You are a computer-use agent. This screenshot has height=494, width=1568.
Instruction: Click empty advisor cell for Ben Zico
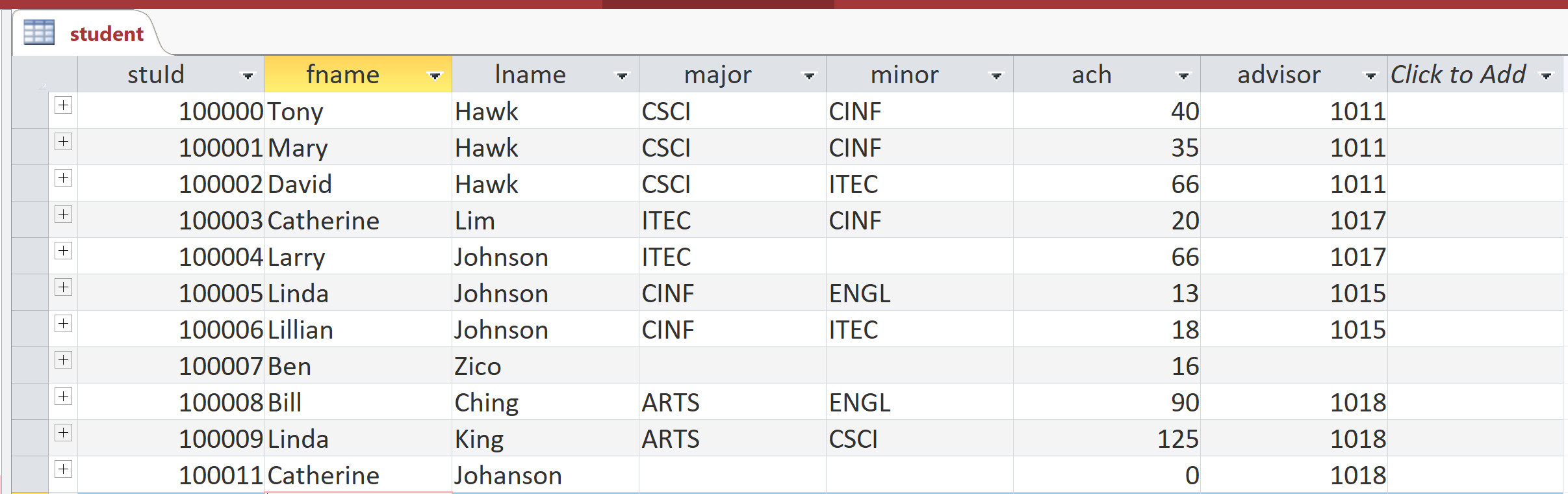pos(1294,365)
